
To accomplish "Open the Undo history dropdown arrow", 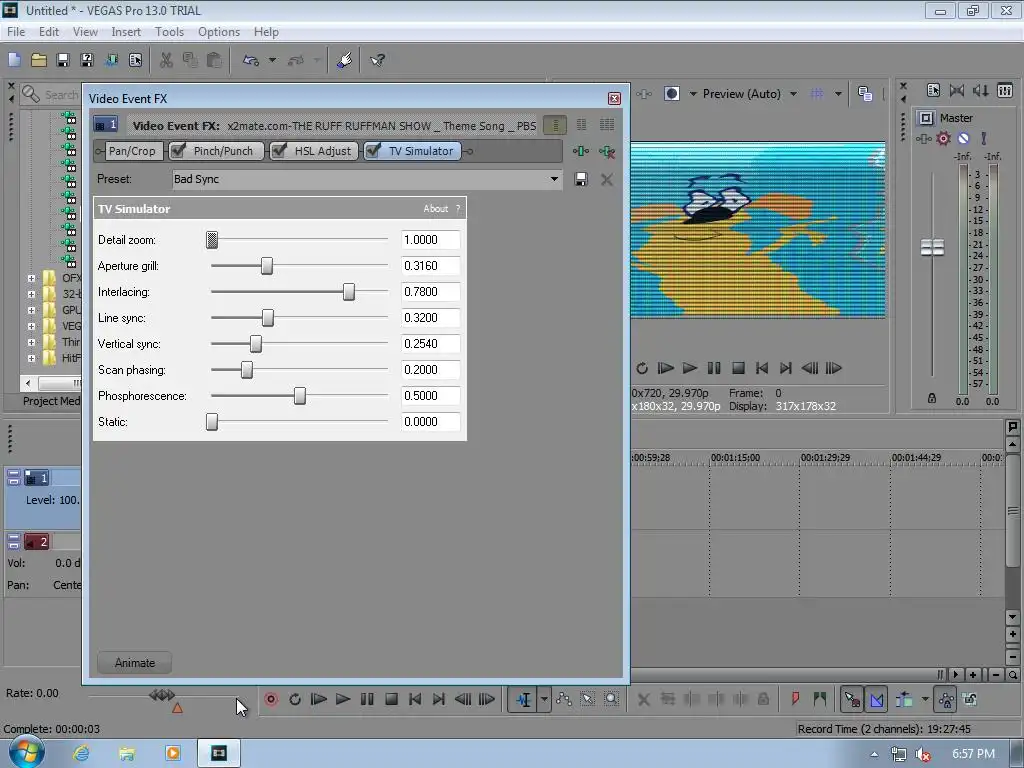I will point(272,60).
